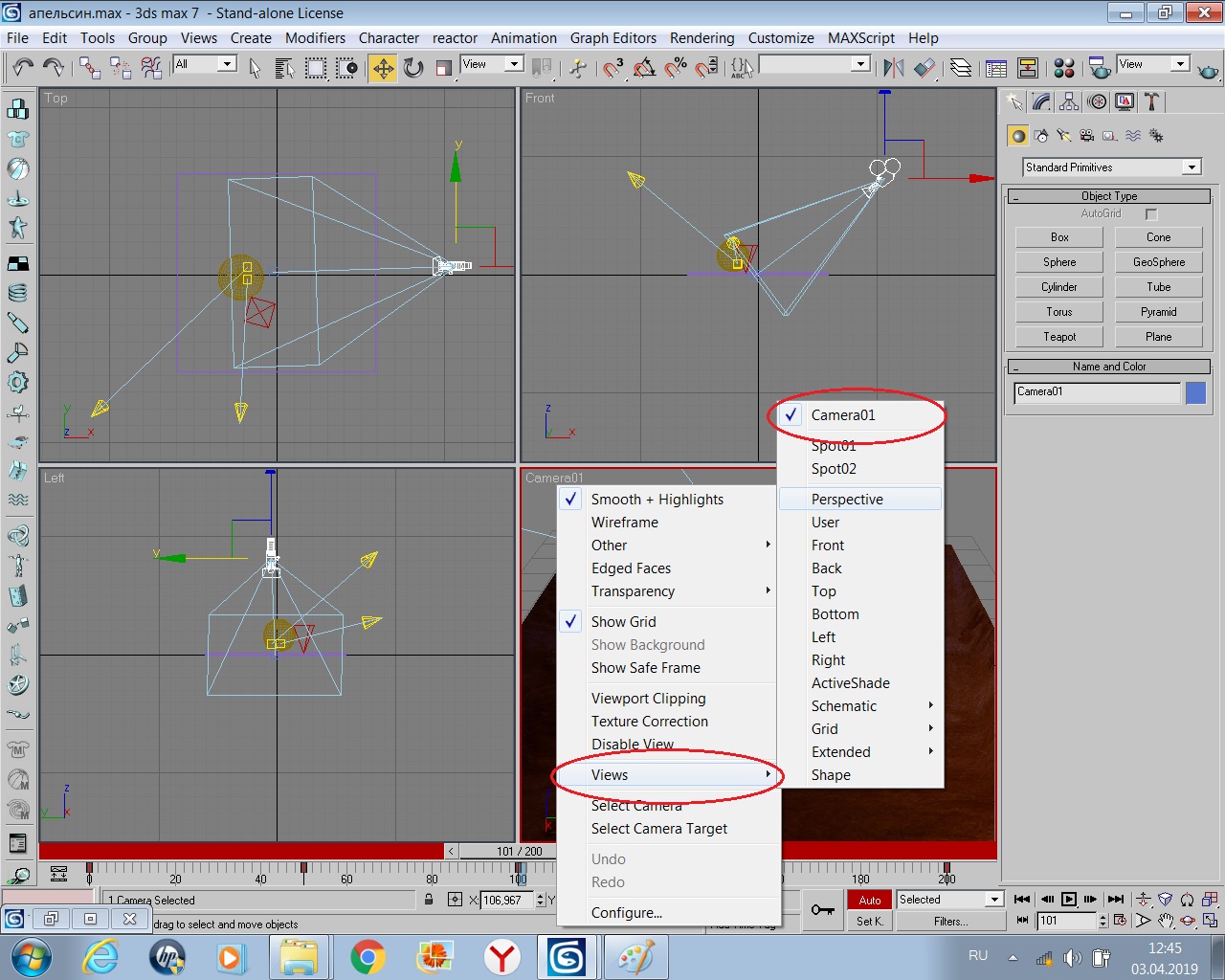Select the Shapes create category
The height and width of the screenshot is (980, 1225).
[1041, 136]
